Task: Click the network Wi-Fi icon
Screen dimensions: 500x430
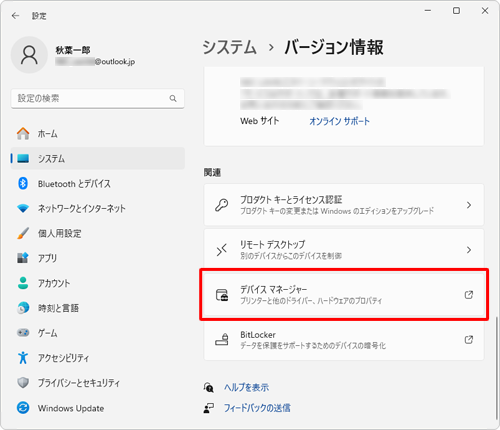Action: point(23,209)
